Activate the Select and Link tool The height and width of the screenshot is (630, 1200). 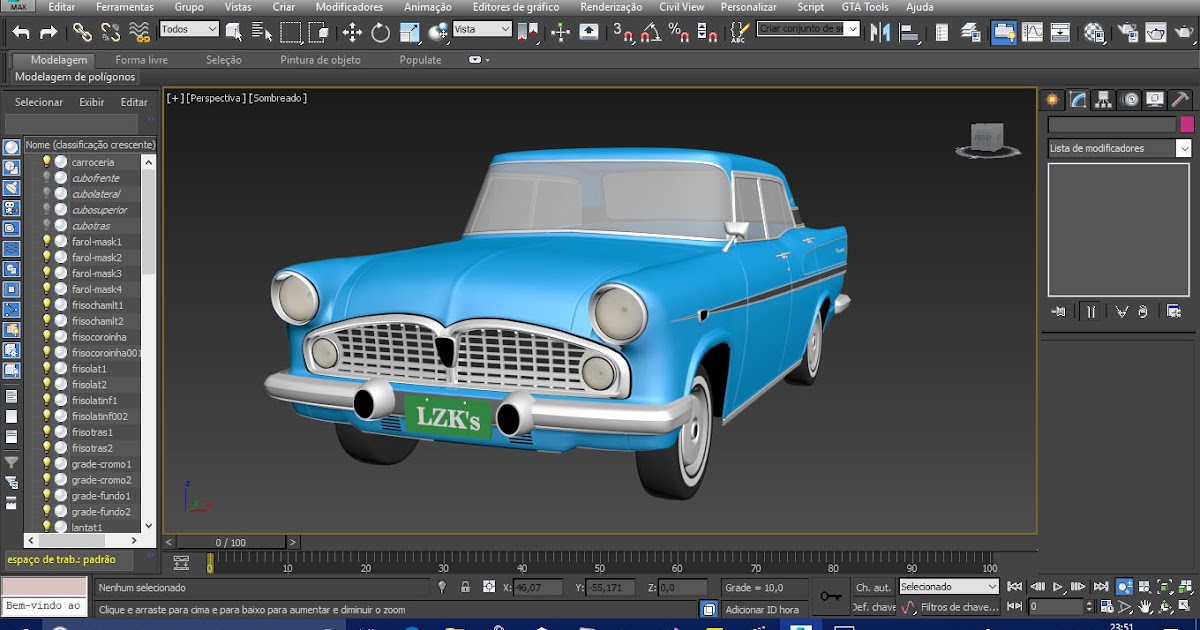82,33
